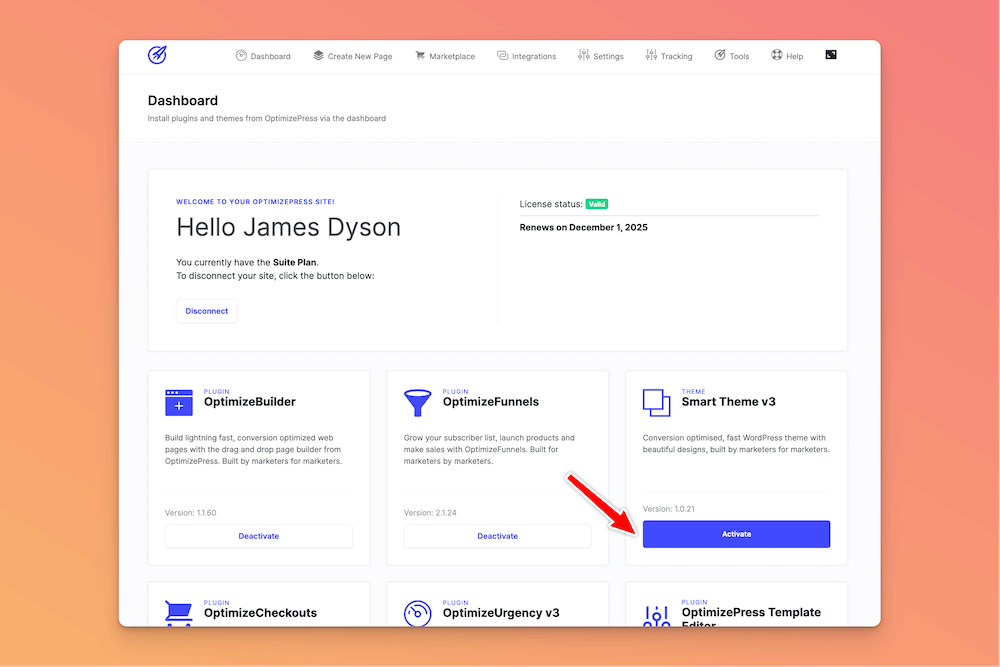Viewport: 1000px width, 667px height.
Task: Click the Tools target icon
Action: point(720,55)
